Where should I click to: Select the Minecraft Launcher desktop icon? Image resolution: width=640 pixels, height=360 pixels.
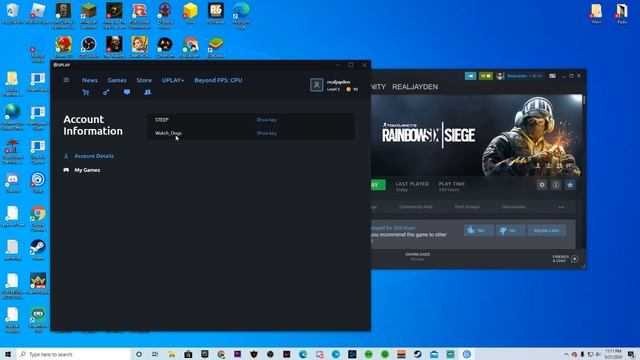click(89, 16)
